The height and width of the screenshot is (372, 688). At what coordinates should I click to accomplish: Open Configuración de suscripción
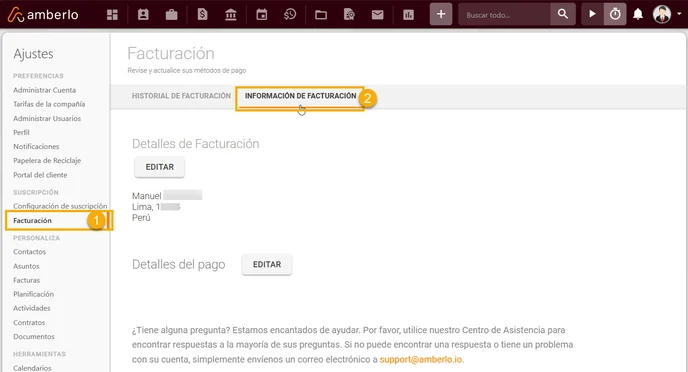pyautogui.click(x=60, y=206)
